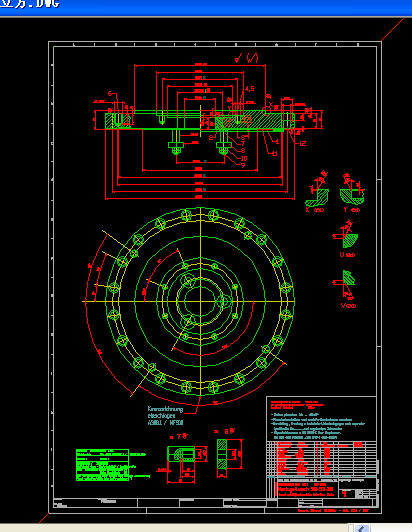Image resolution: width=412 pixels, height=532 pixels.
Task: Select the item 8 detail label
Action: pyautogui.click(x=225, y=432)
